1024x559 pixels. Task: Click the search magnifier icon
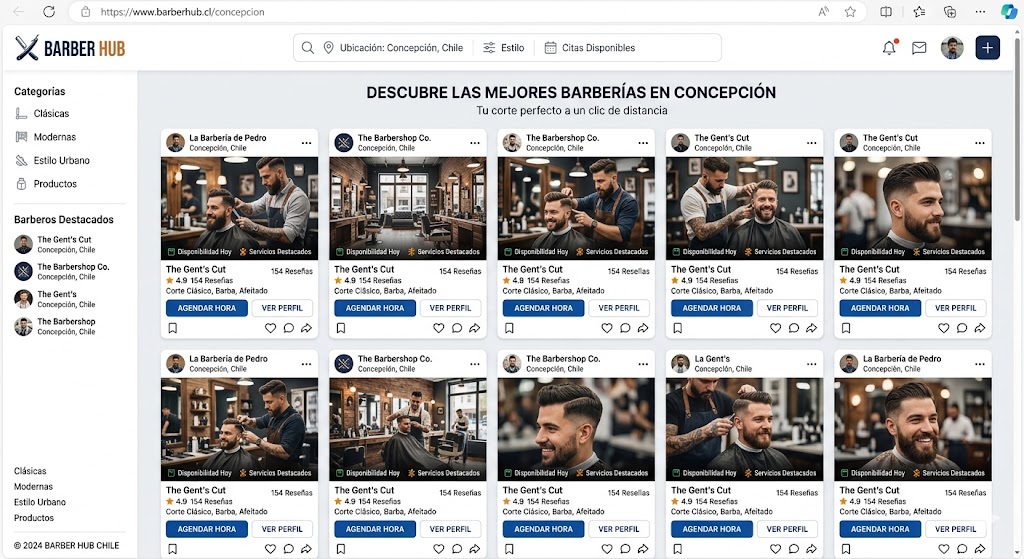tap(308, 48)
